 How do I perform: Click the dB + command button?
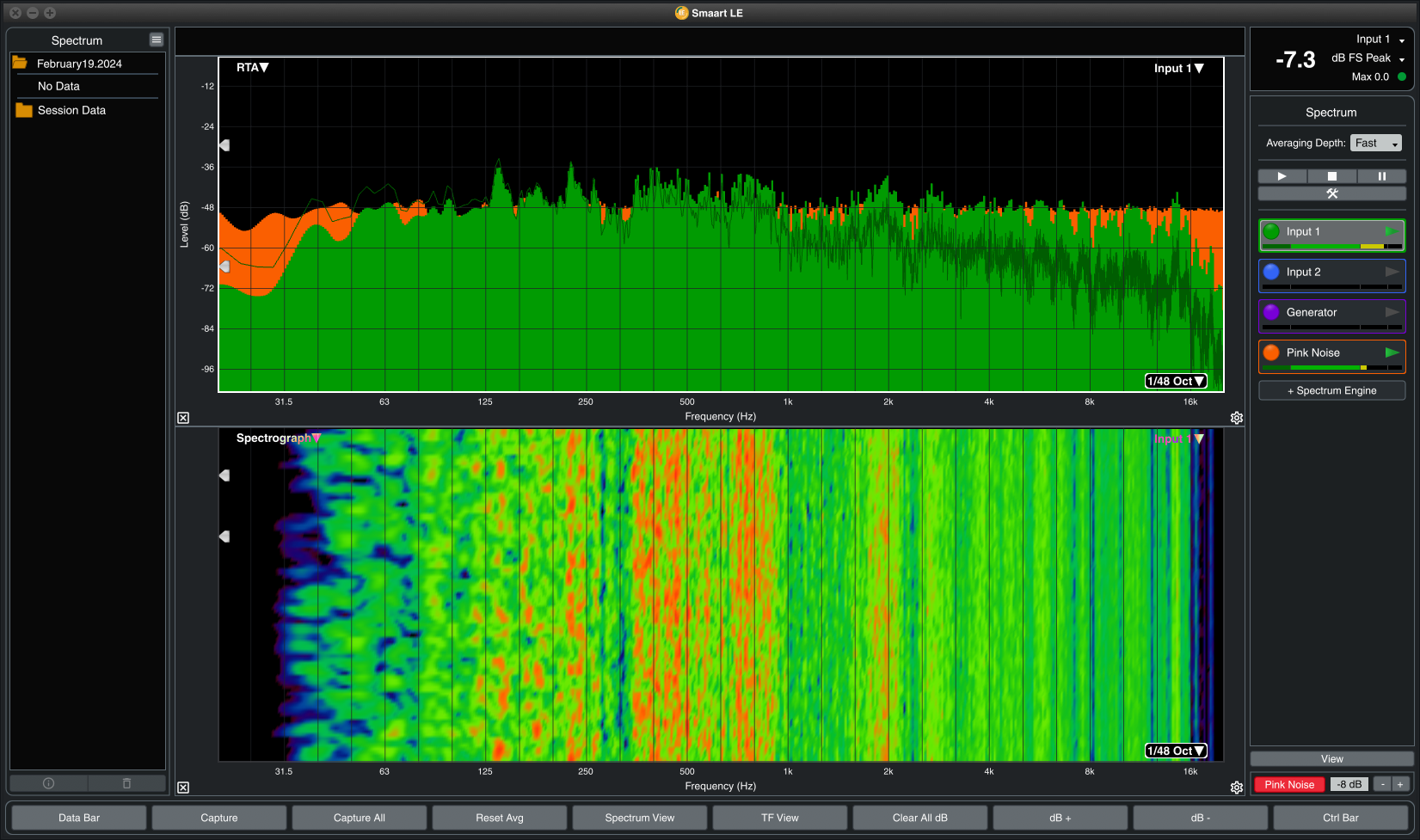click(x=1060, y=818)
